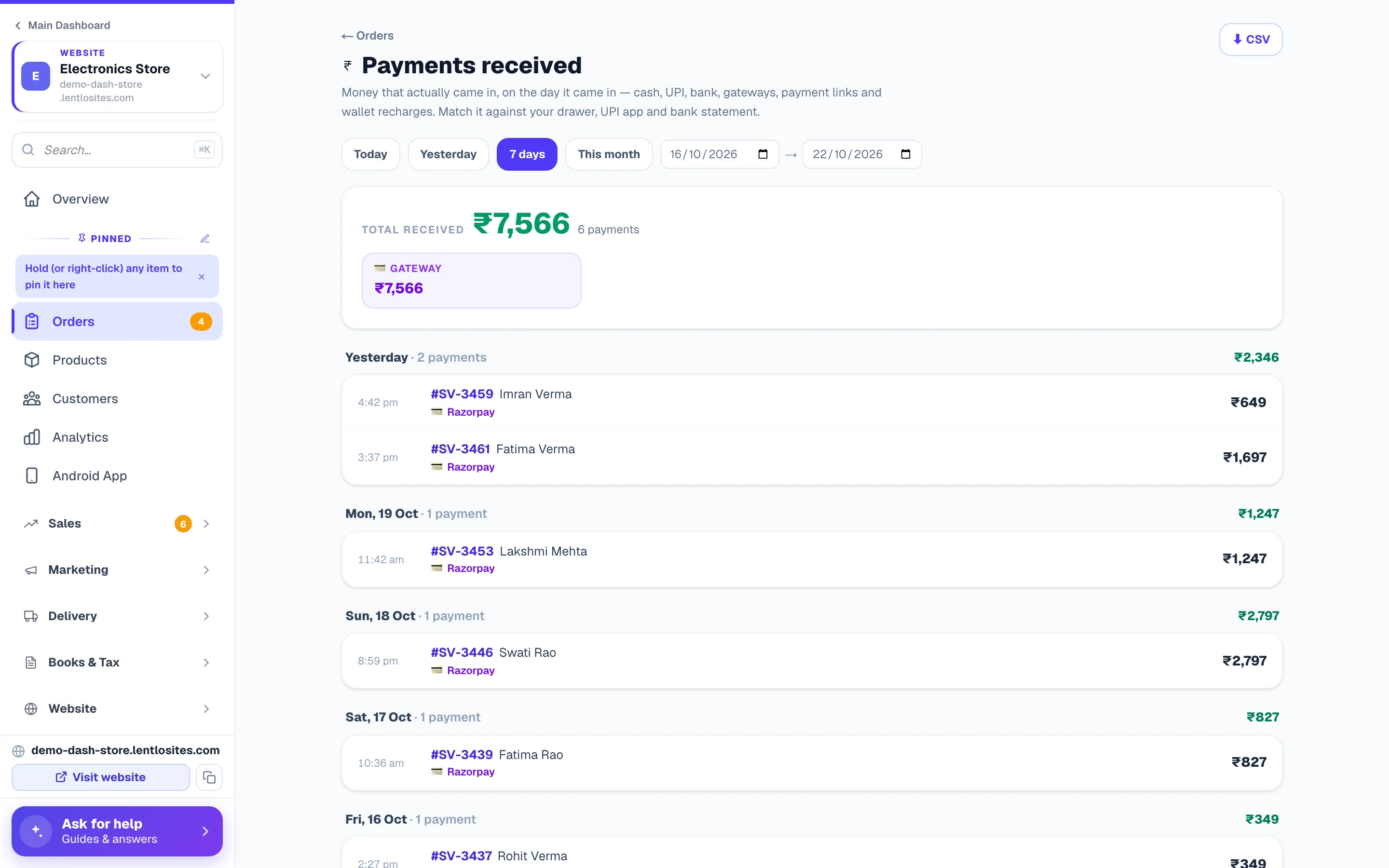Return to Main Dashboard
1389x868 pixels.
[x=62, y=25]
